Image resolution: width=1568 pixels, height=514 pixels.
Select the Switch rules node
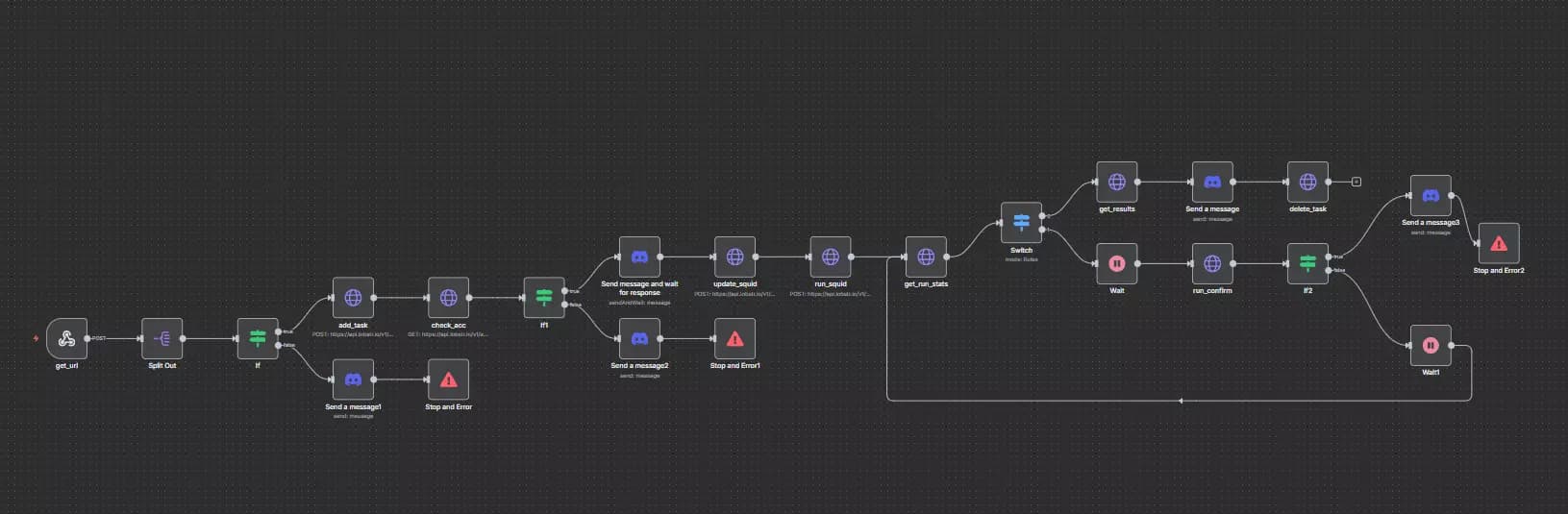(x=1021, y=223)
